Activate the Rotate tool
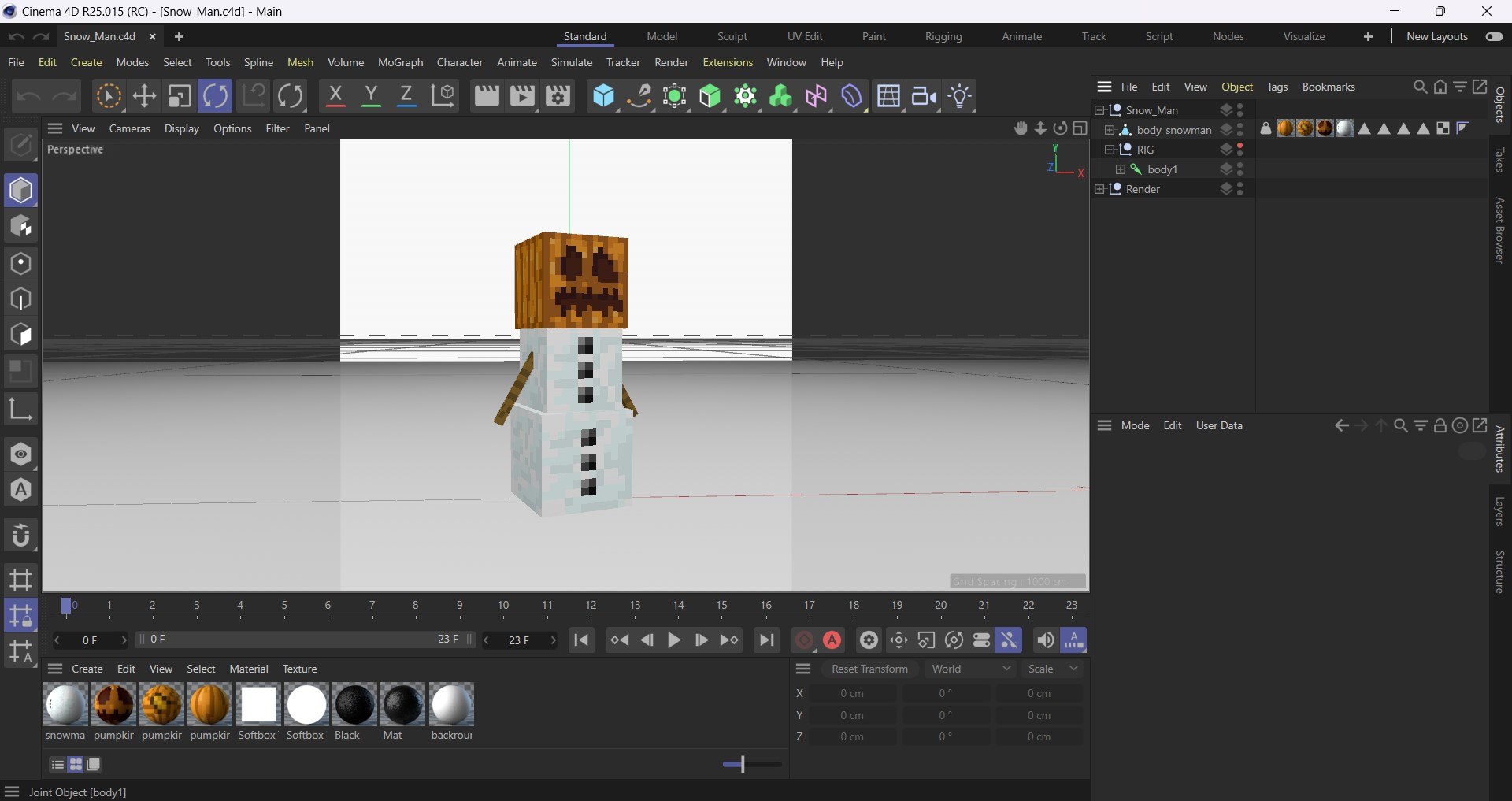 (x=215, y=96)
